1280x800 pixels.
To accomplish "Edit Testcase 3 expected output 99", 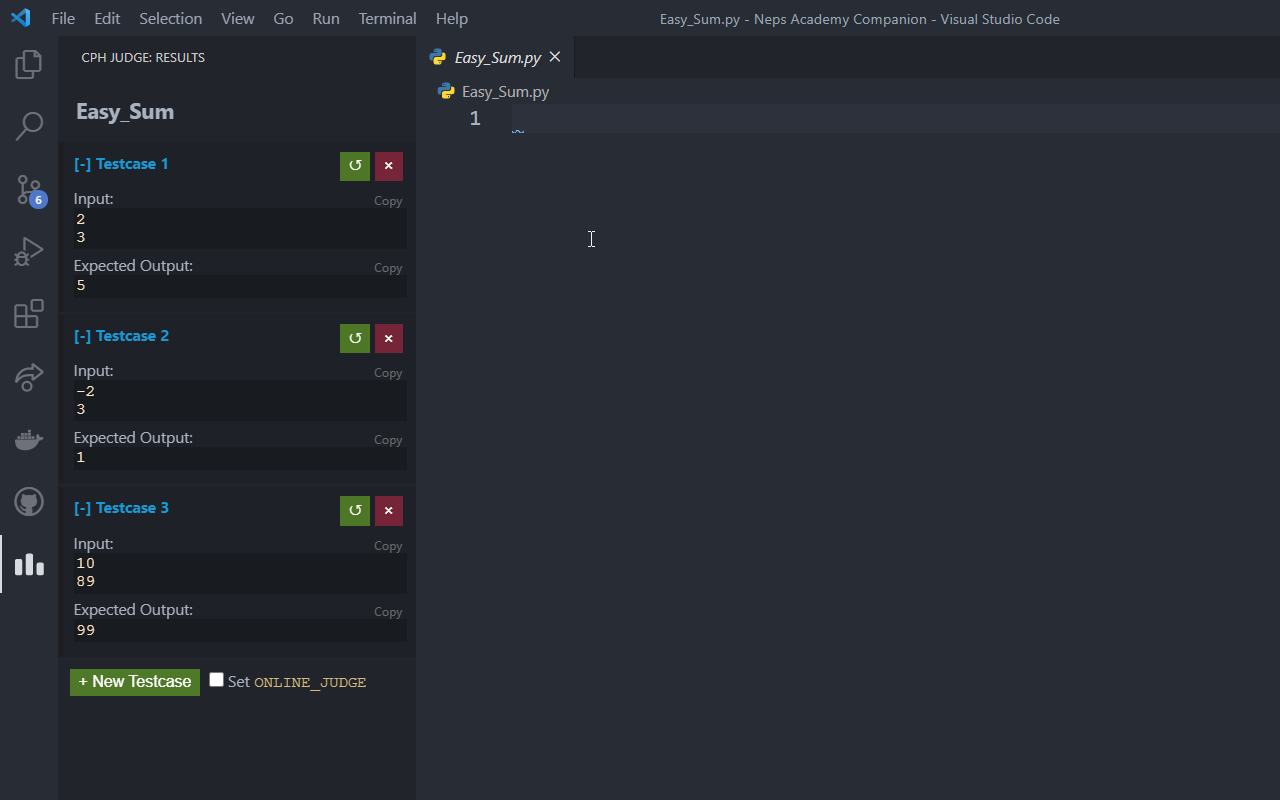I will click(x=240, y=630).
